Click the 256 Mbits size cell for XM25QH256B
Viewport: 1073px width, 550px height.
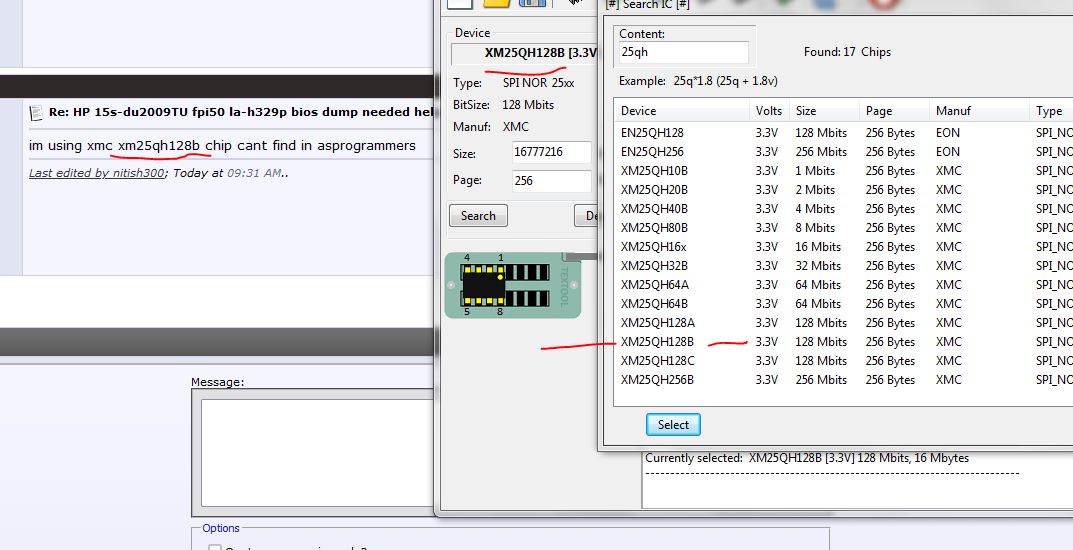821,380
